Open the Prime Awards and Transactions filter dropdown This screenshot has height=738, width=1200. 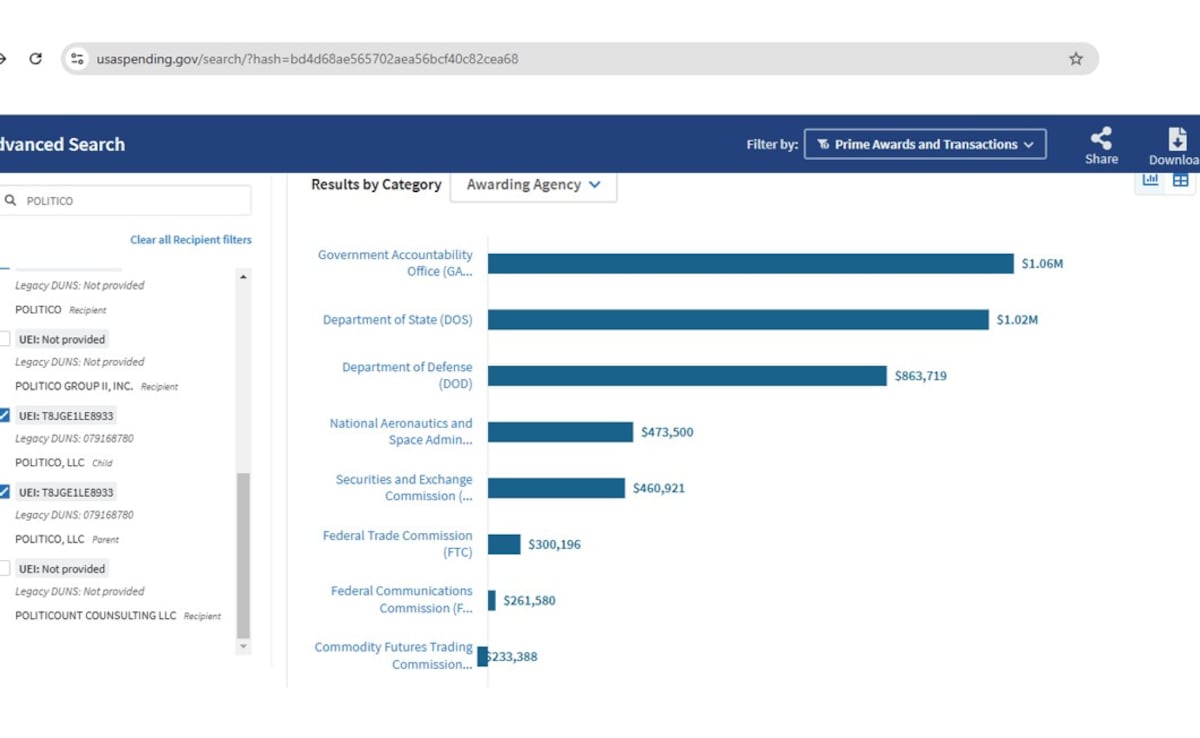pyautogui.click(x=925, y=144)
